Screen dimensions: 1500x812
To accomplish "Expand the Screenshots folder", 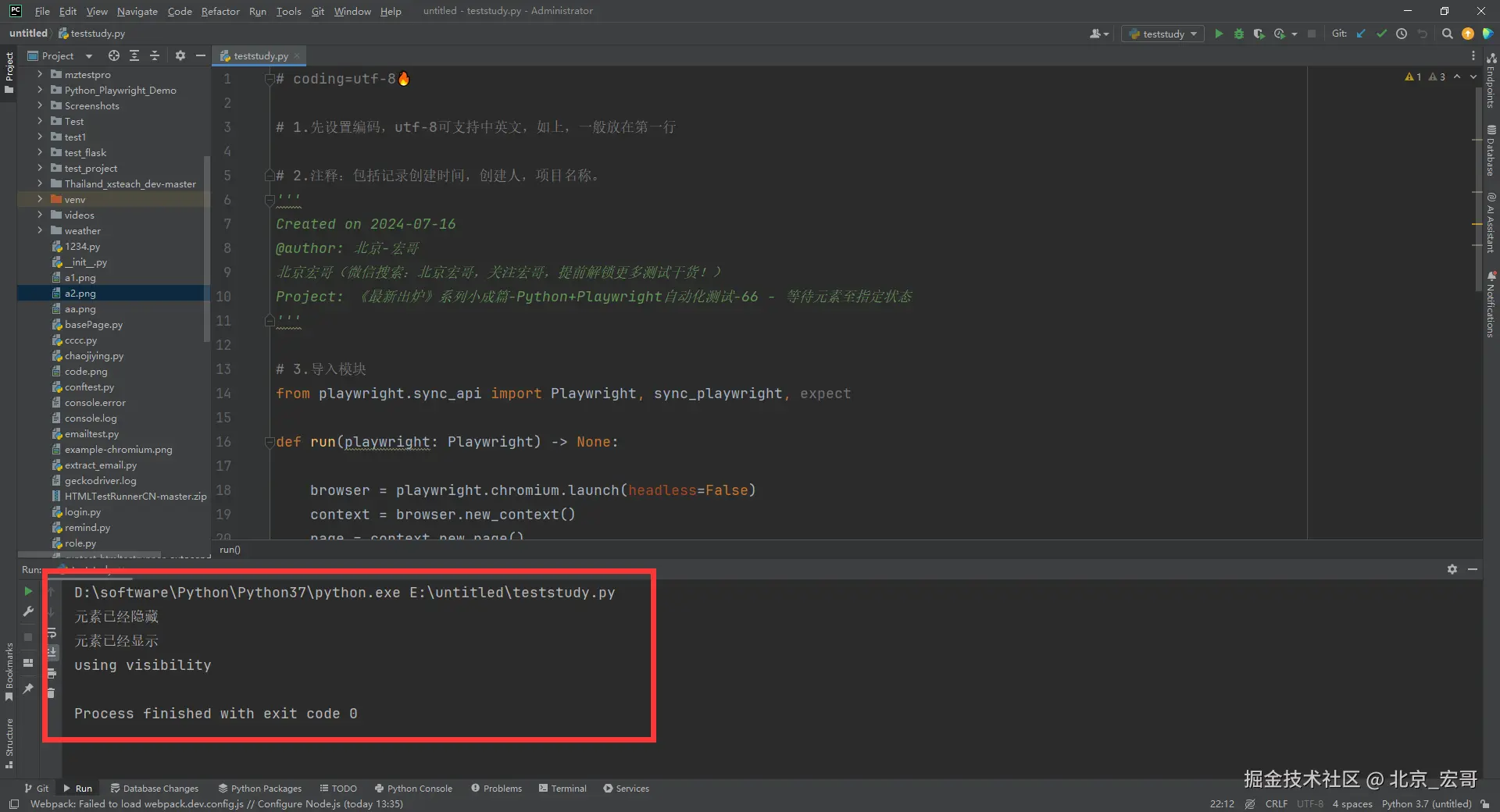I will 40,105.
